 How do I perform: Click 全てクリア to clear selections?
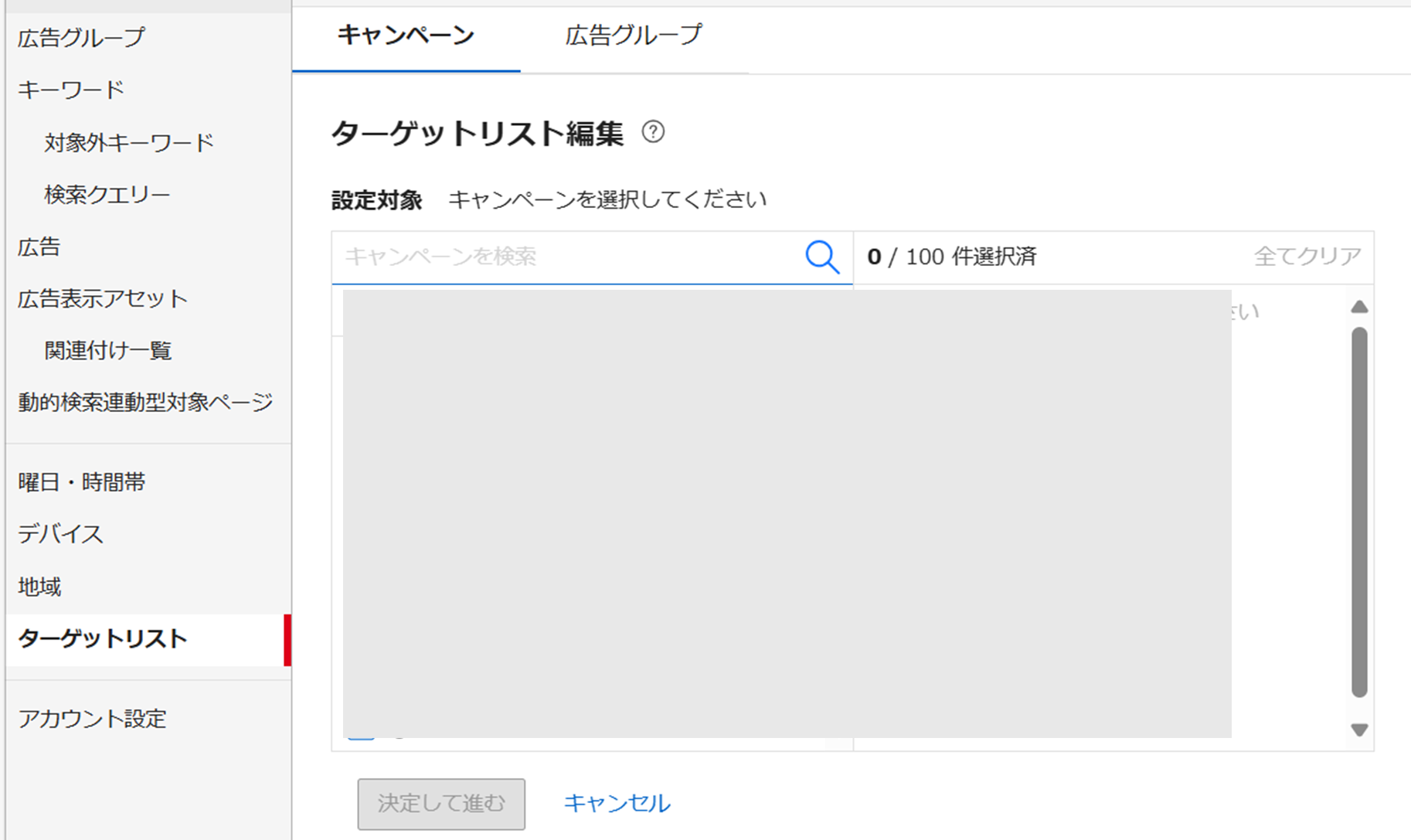point(1307,257)
